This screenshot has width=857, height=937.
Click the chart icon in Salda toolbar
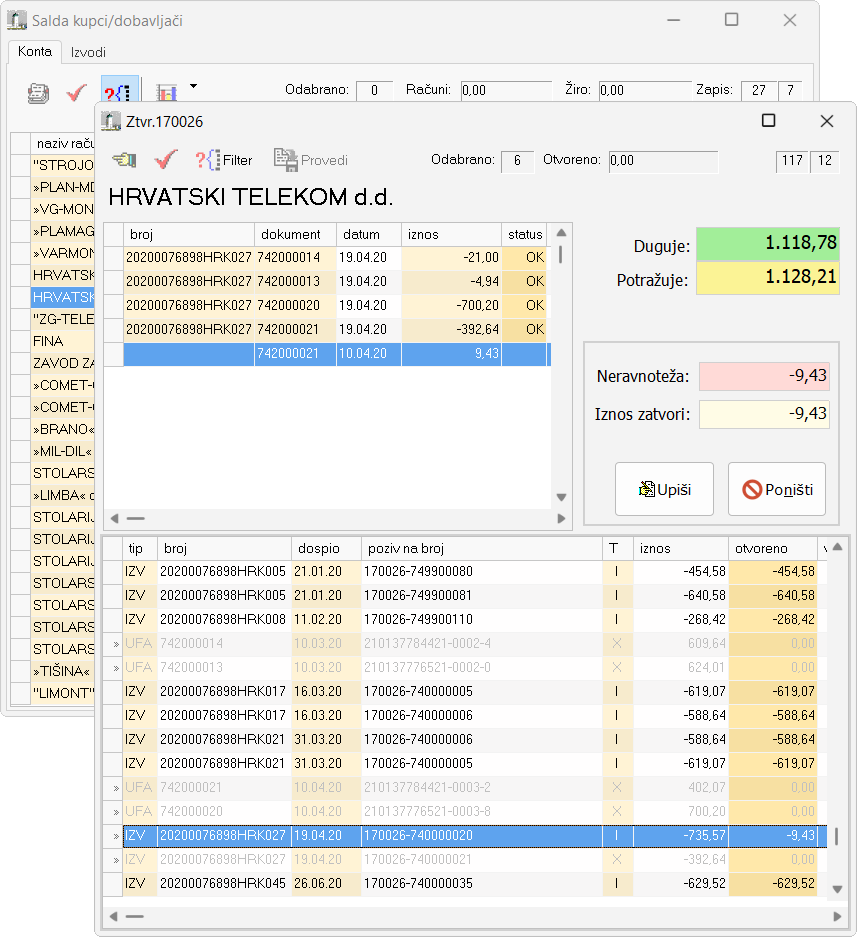point(167,93)
